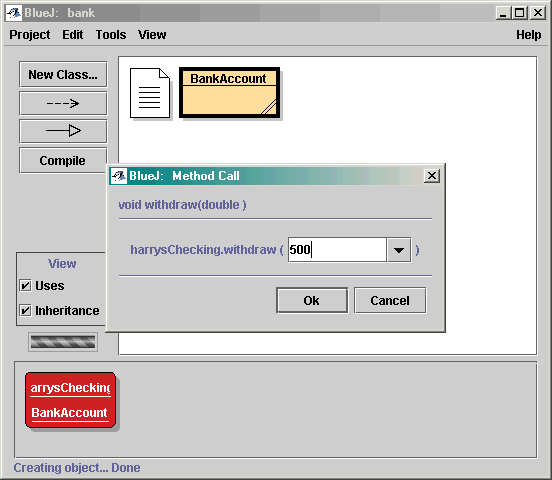Click the Compile button
Viewport: 552px width, 480px height.
tap(63, 161)
